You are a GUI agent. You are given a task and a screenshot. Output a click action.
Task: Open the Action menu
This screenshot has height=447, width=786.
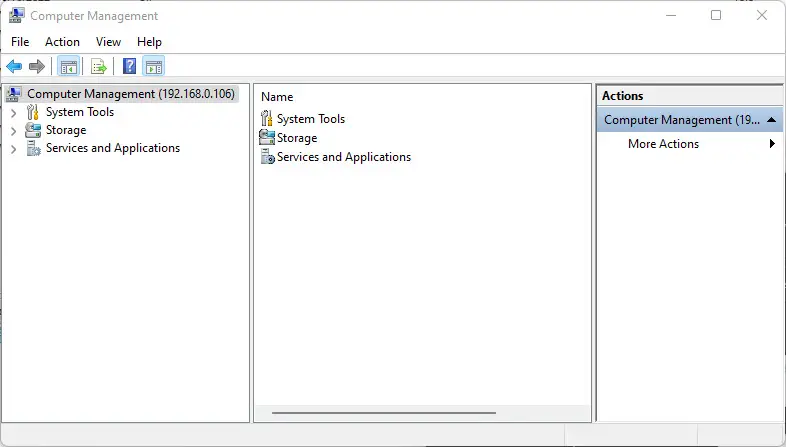coord(62,42)
